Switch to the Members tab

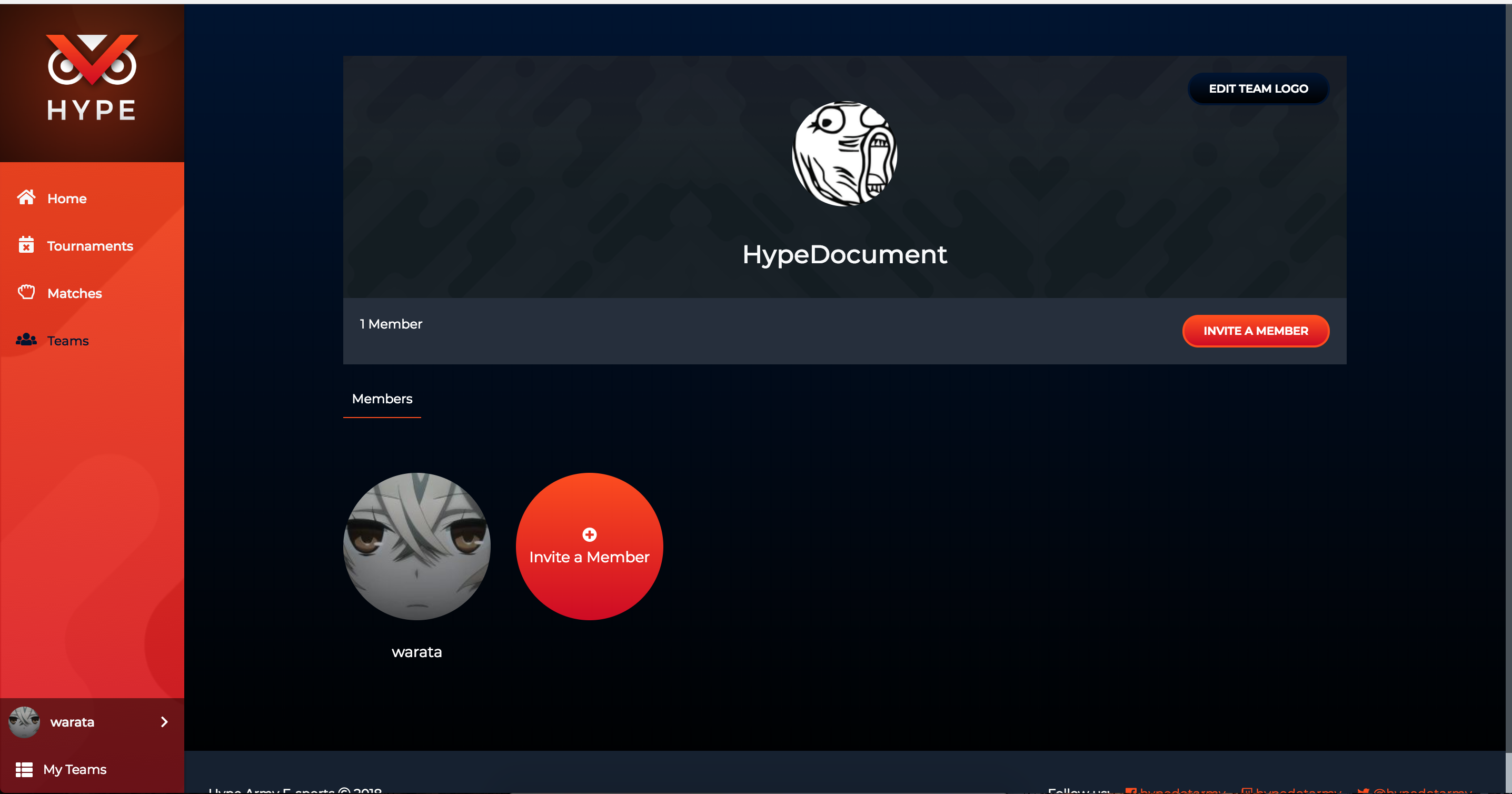click(382, 399)
